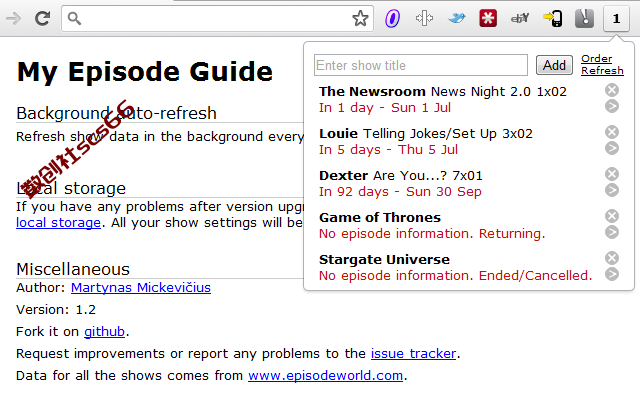Select the Louie show title

point(338,133)
